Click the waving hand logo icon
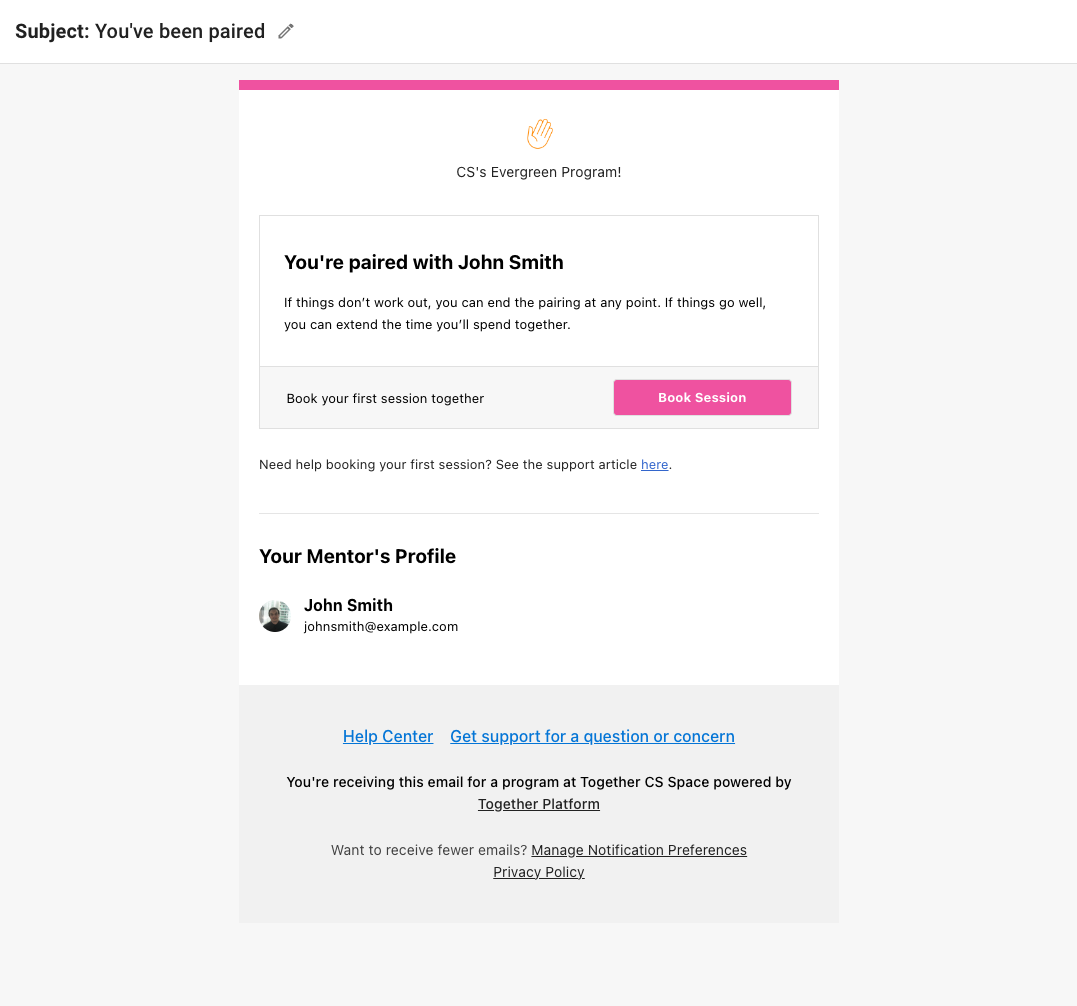The image size is (1077, 1006). coord(540,133)
